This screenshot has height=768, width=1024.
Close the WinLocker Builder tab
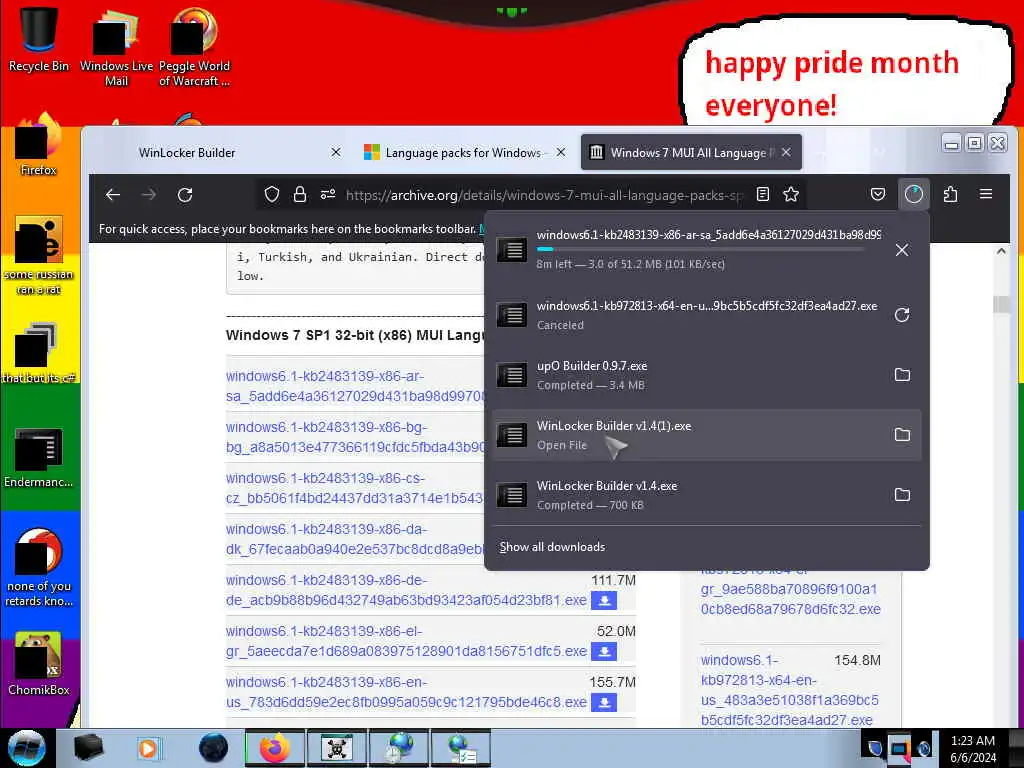(x=336, y=152)
